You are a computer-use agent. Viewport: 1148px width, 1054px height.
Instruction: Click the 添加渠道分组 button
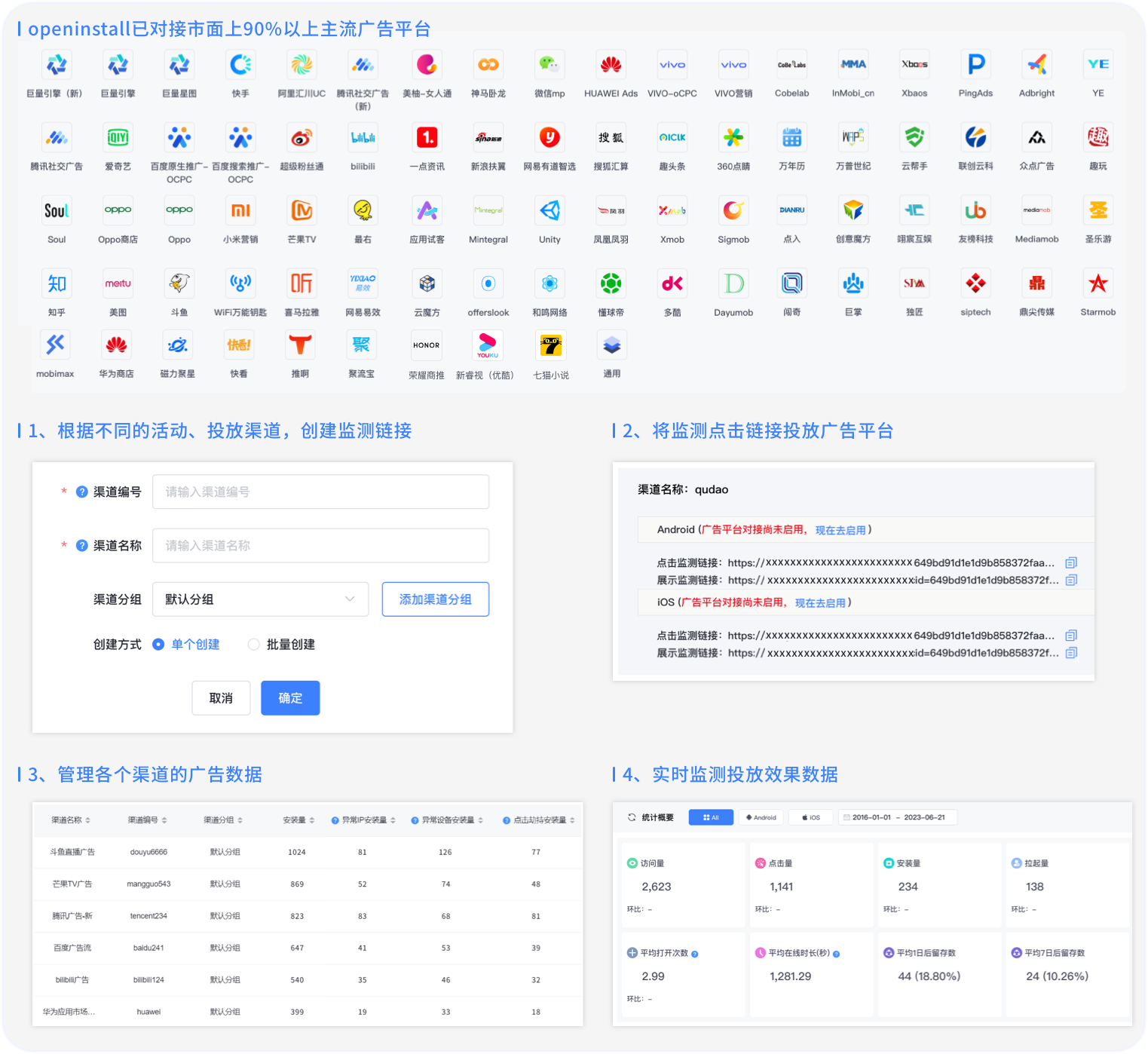436,599
